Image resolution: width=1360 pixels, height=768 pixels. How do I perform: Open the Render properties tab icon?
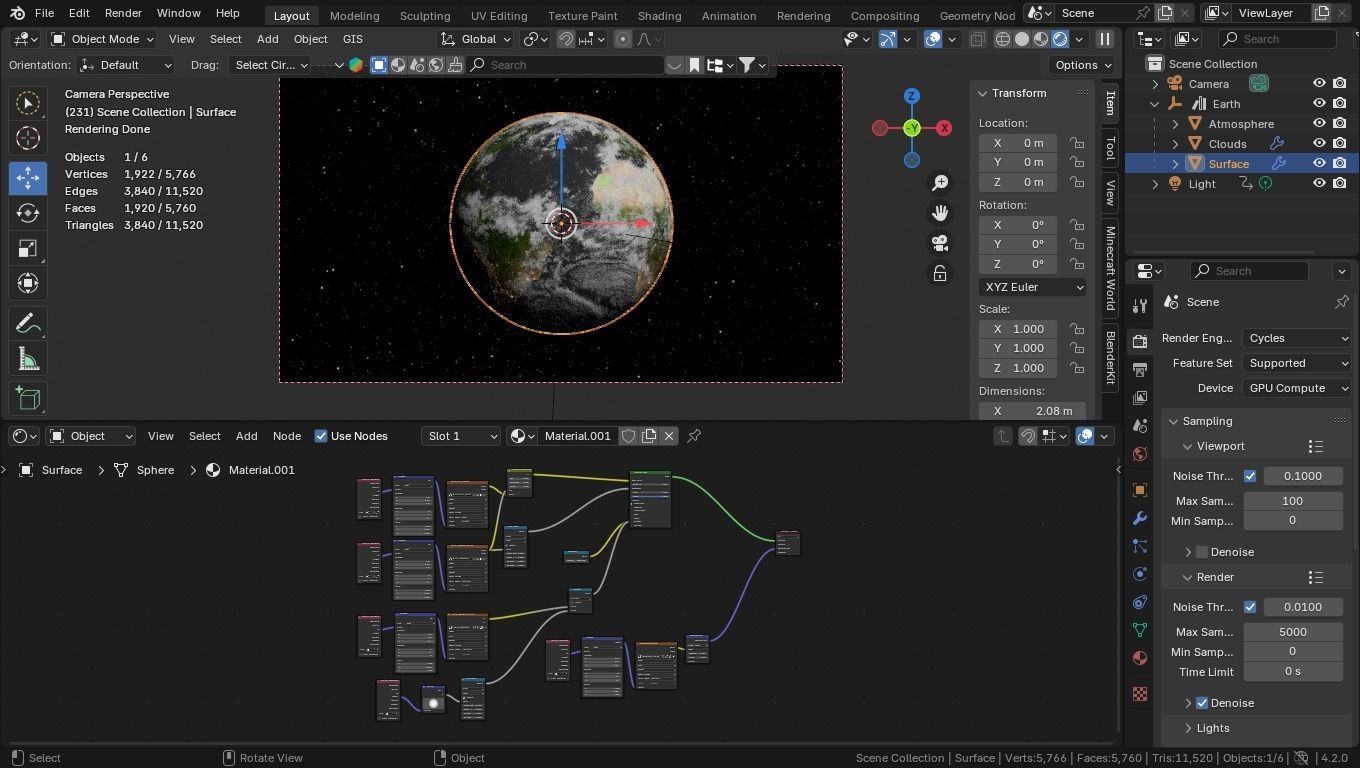click(x=1140, y=341)
